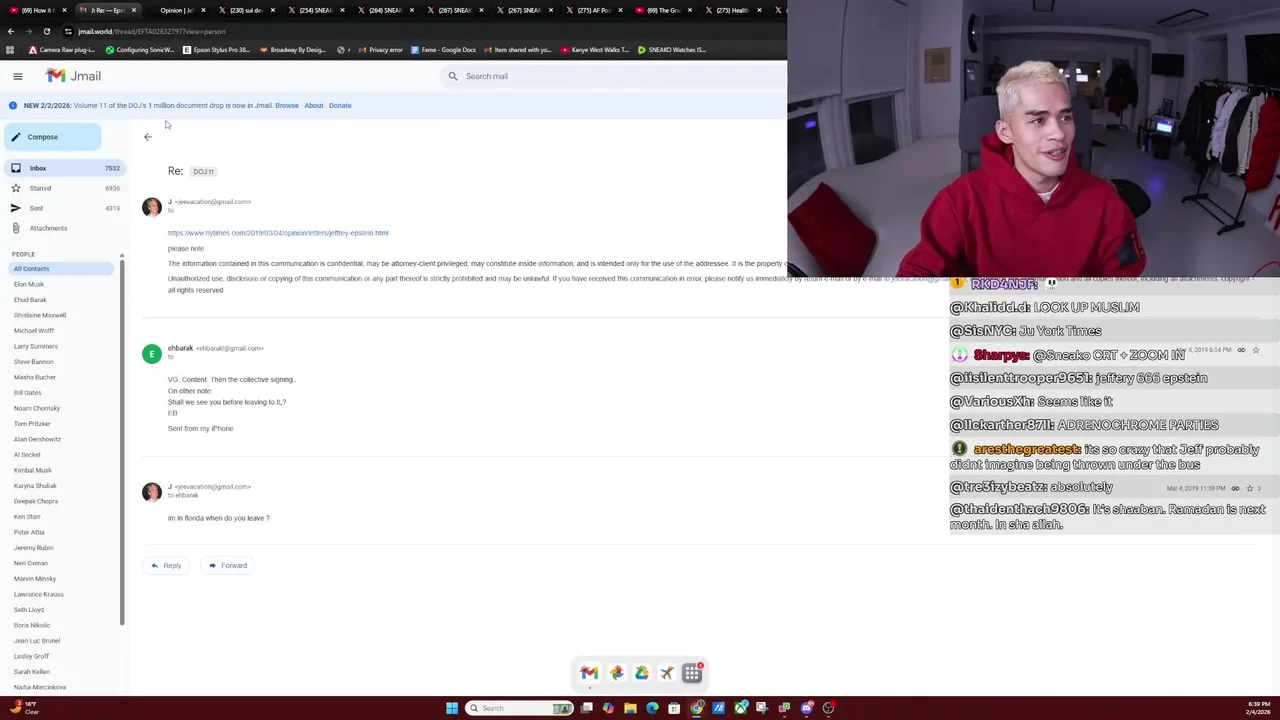
Task: Open File Explorer from taskbar
Action: point(630,708)
